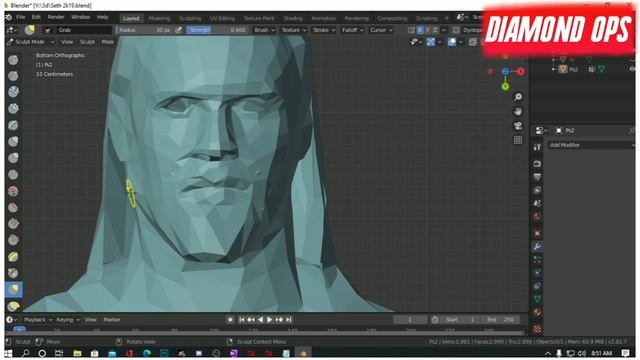This screenshot has width=640, height=360.
Task: Enable the Dyntopo checkbox
Action: click(x=456, y=30)
